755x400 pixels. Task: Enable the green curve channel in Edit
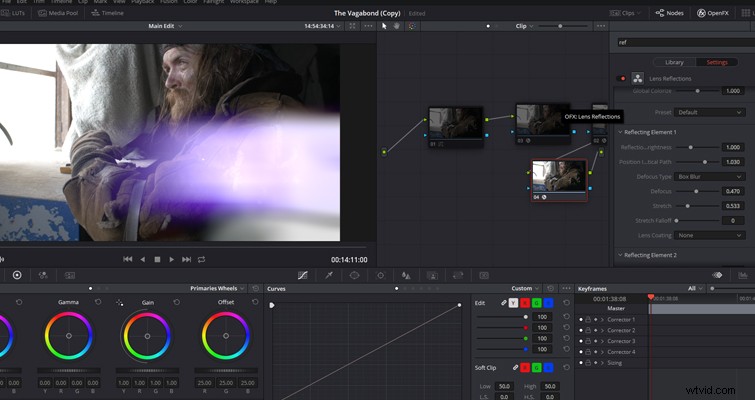point(536,303)
